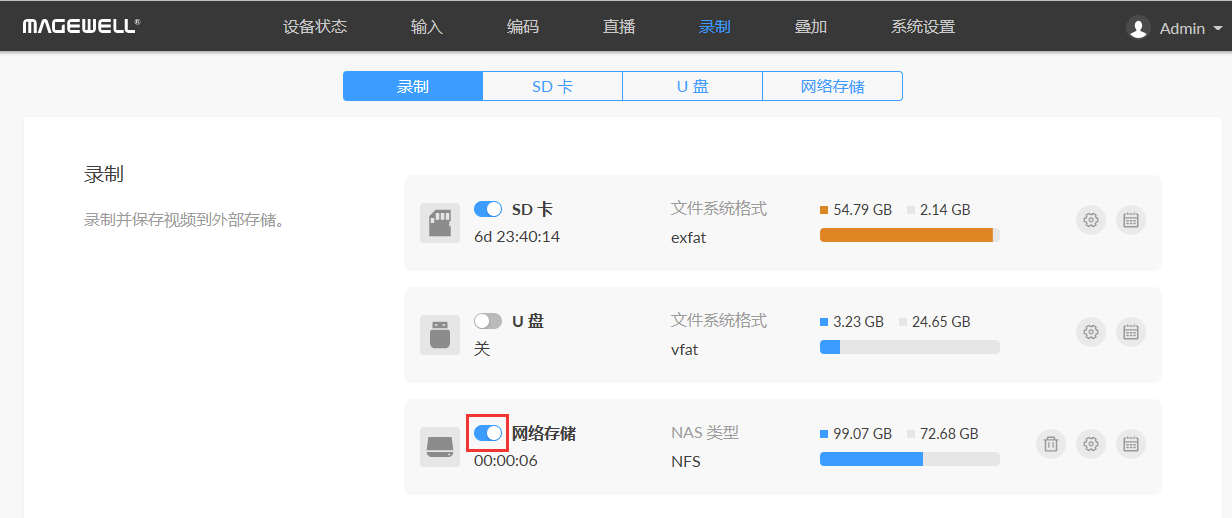The width and height of the screenshot is (1232, 518).
Task: Disable network storage recording toggle
Action: point(488,433)
